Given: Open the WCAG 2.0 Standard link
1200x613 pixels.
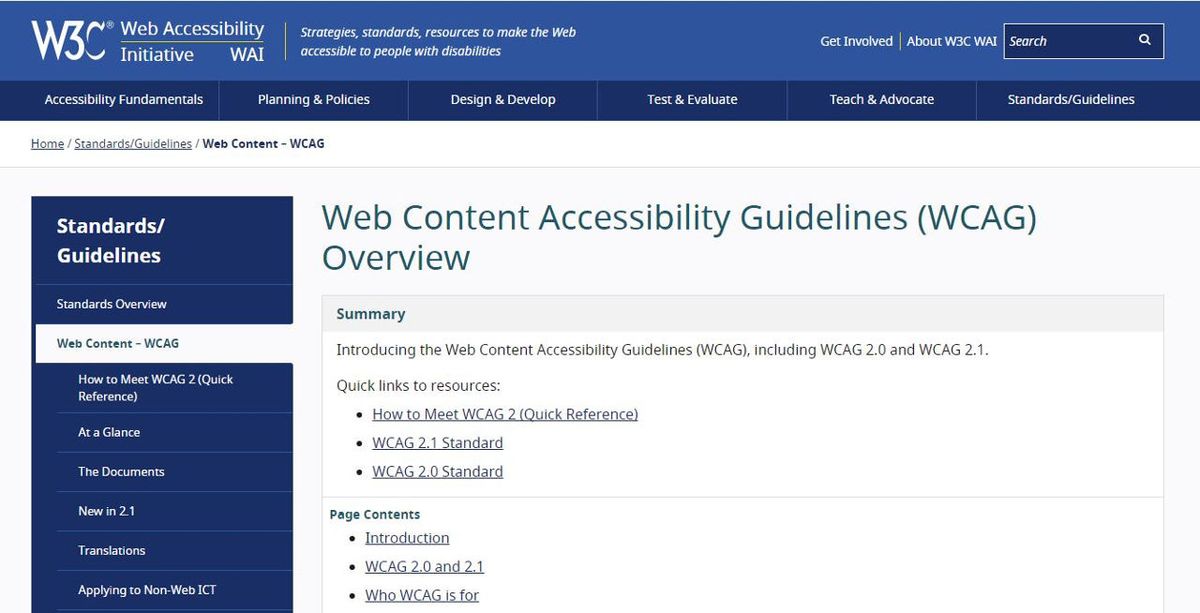Looking at the screenshot, I should pos(437,471).
